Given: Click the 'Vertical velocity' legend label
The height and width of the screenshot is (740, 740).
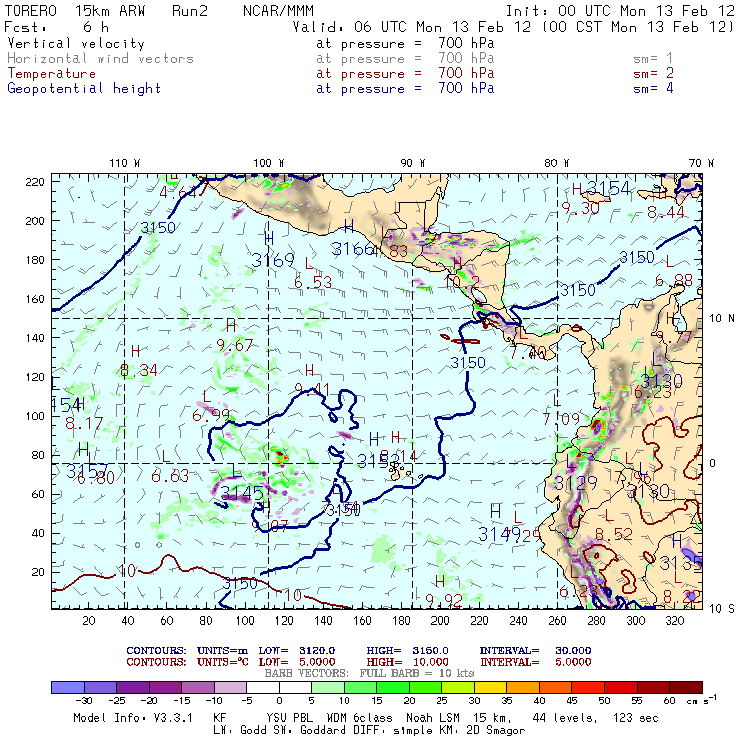Looking at the screenshot, I should coord(76,44).
